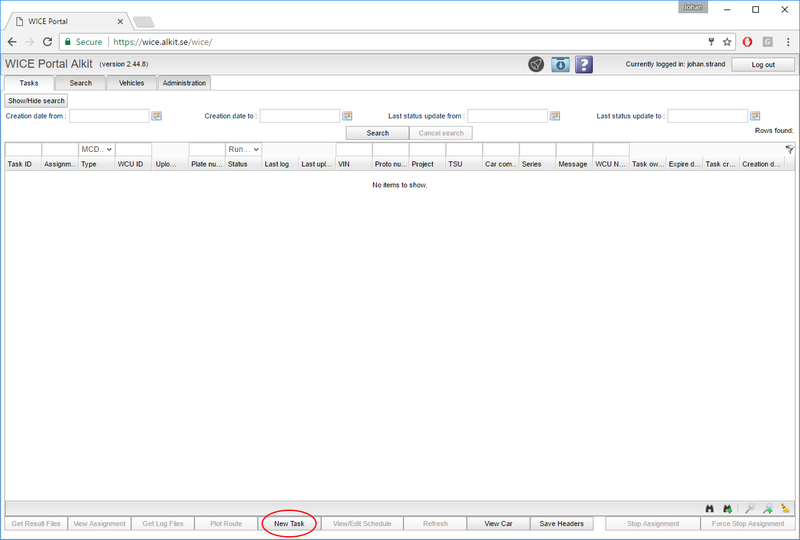Click the Task ID column header
This screenshot has height=540, width=800.
[21, 164]
